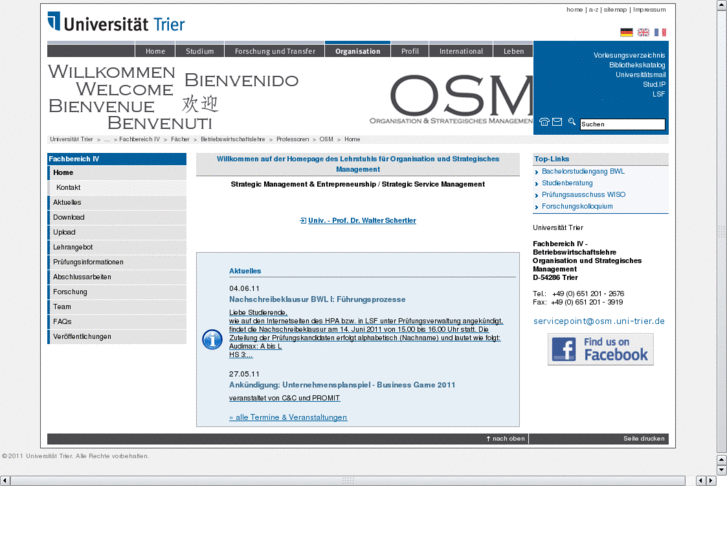
Task: Click the vertical scrollbar down arrow
Action: click(x=721, y=469)
